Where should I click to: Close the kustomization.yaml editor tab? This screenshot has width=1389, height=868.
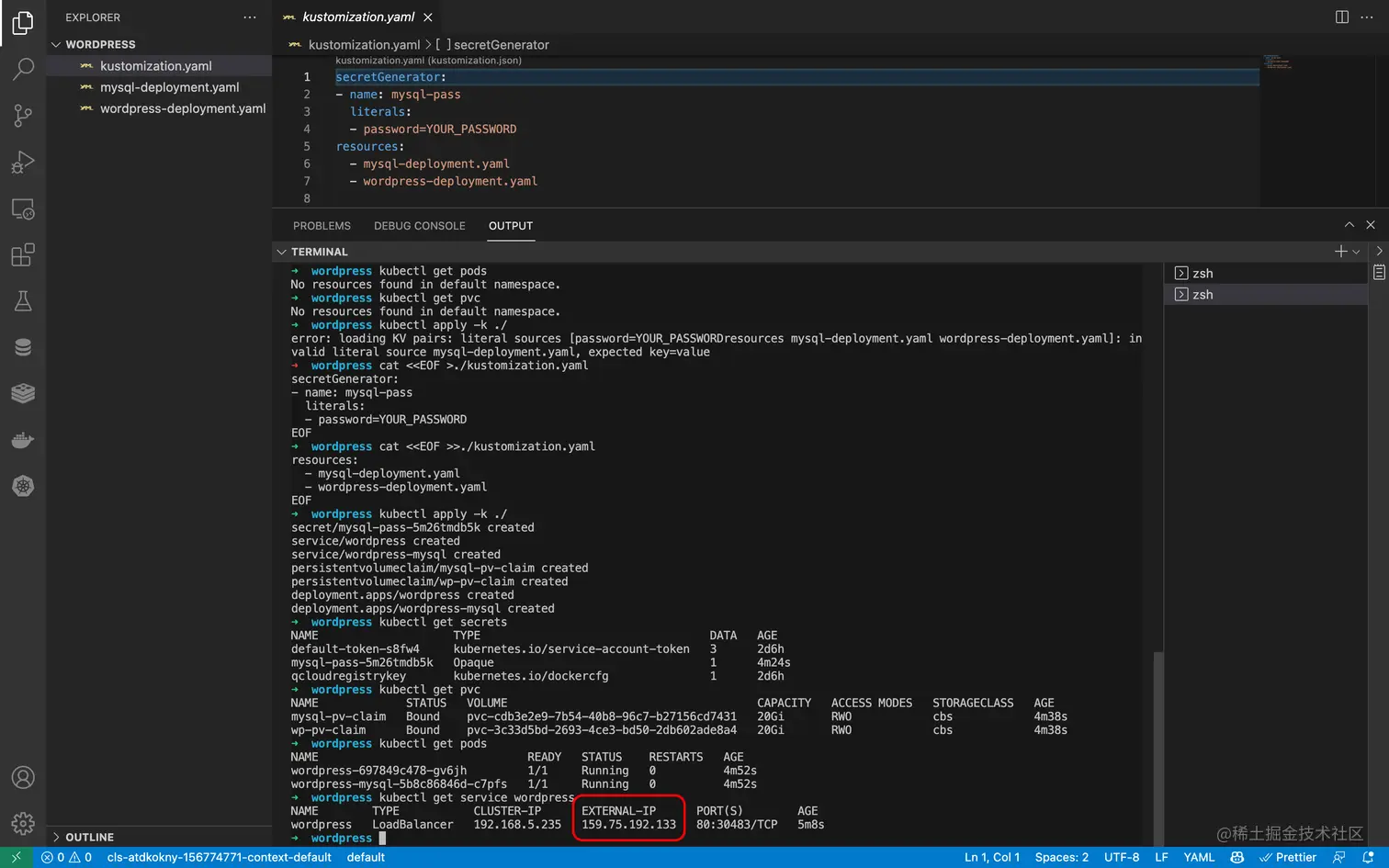pos(428,17)
